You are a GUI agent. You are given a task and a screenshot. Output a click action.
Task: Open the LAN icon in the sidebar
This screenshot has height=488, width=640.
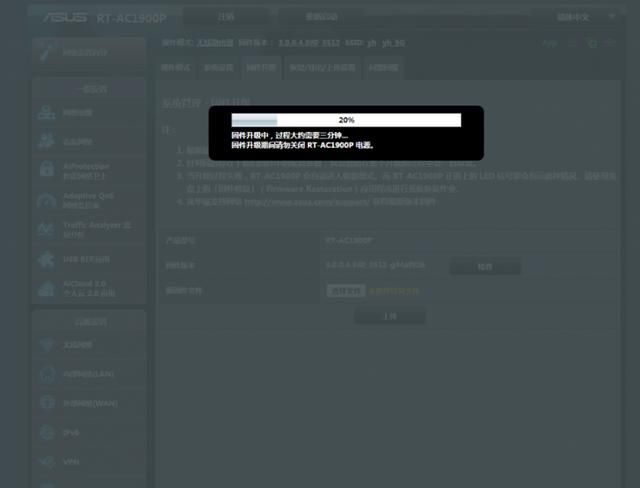[x=47, y=374]
